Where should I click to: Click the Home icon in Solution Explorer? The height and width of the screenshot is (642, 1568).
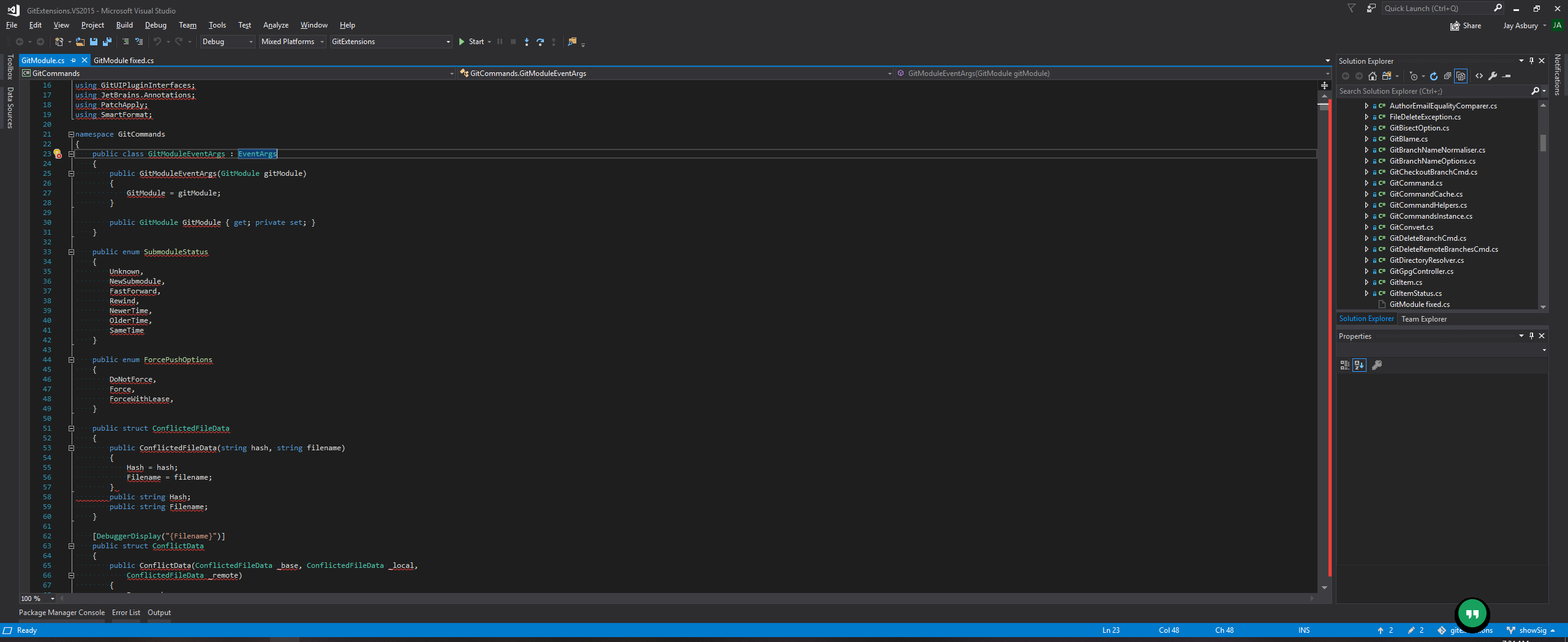1373,76
